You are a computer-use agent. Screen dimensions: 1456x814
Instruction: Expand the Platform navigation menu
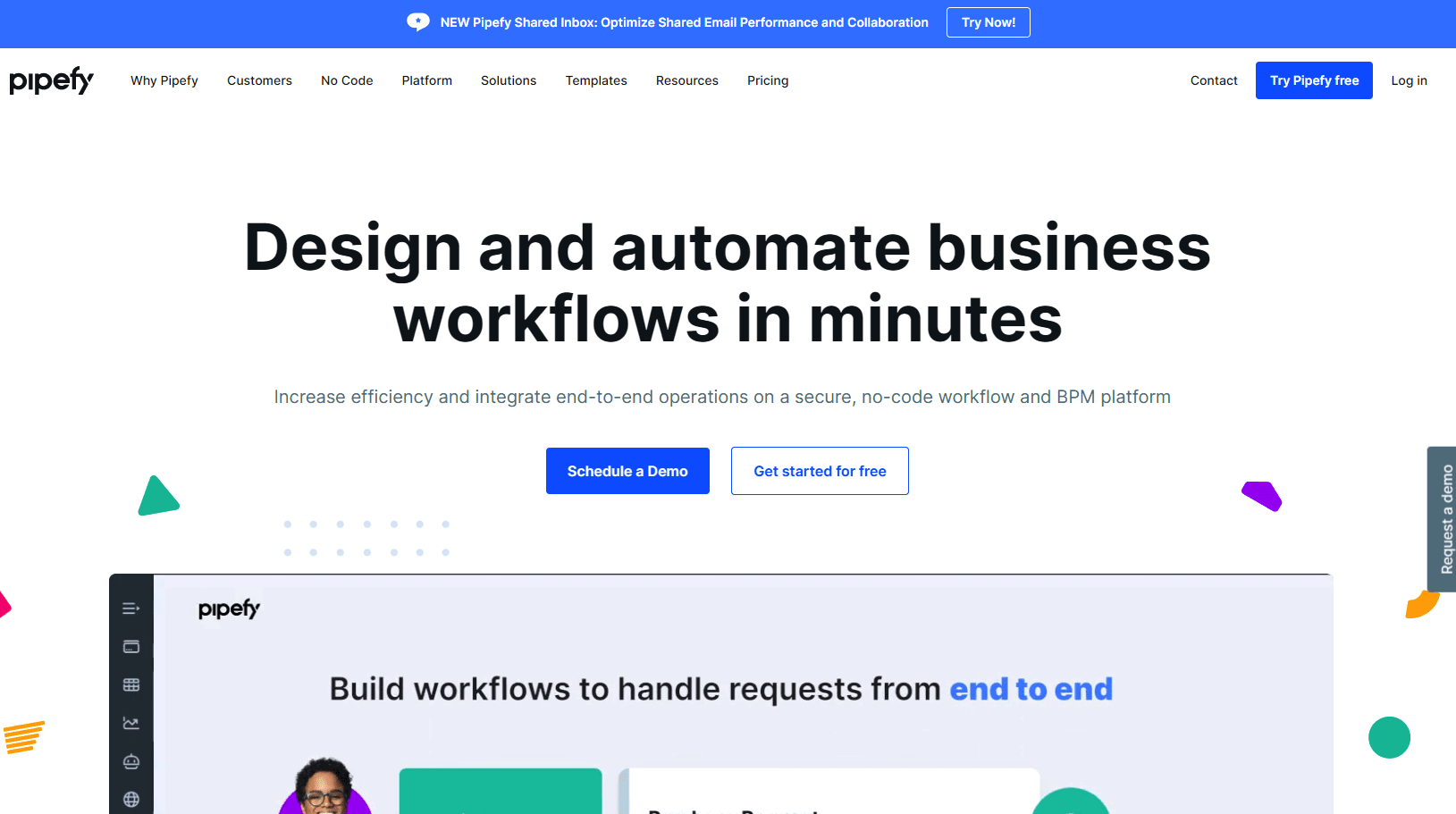(427, 80)
